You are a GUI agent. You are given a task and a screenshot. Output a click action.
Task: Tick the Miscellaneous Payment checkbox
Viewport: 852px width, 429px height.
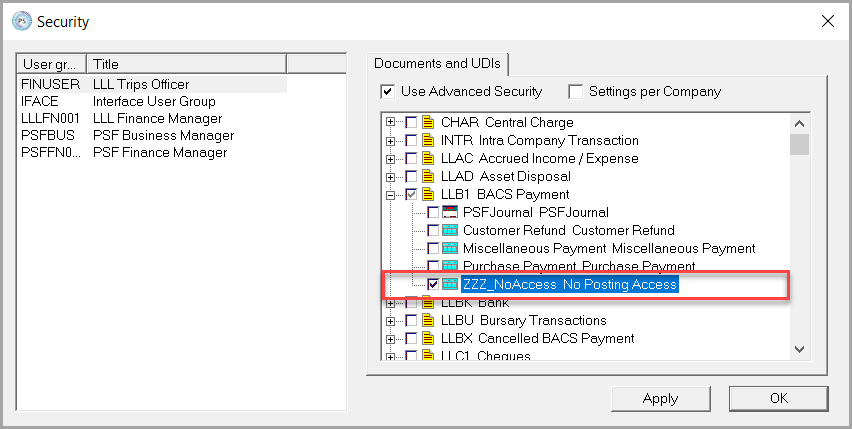coord(433,248)
